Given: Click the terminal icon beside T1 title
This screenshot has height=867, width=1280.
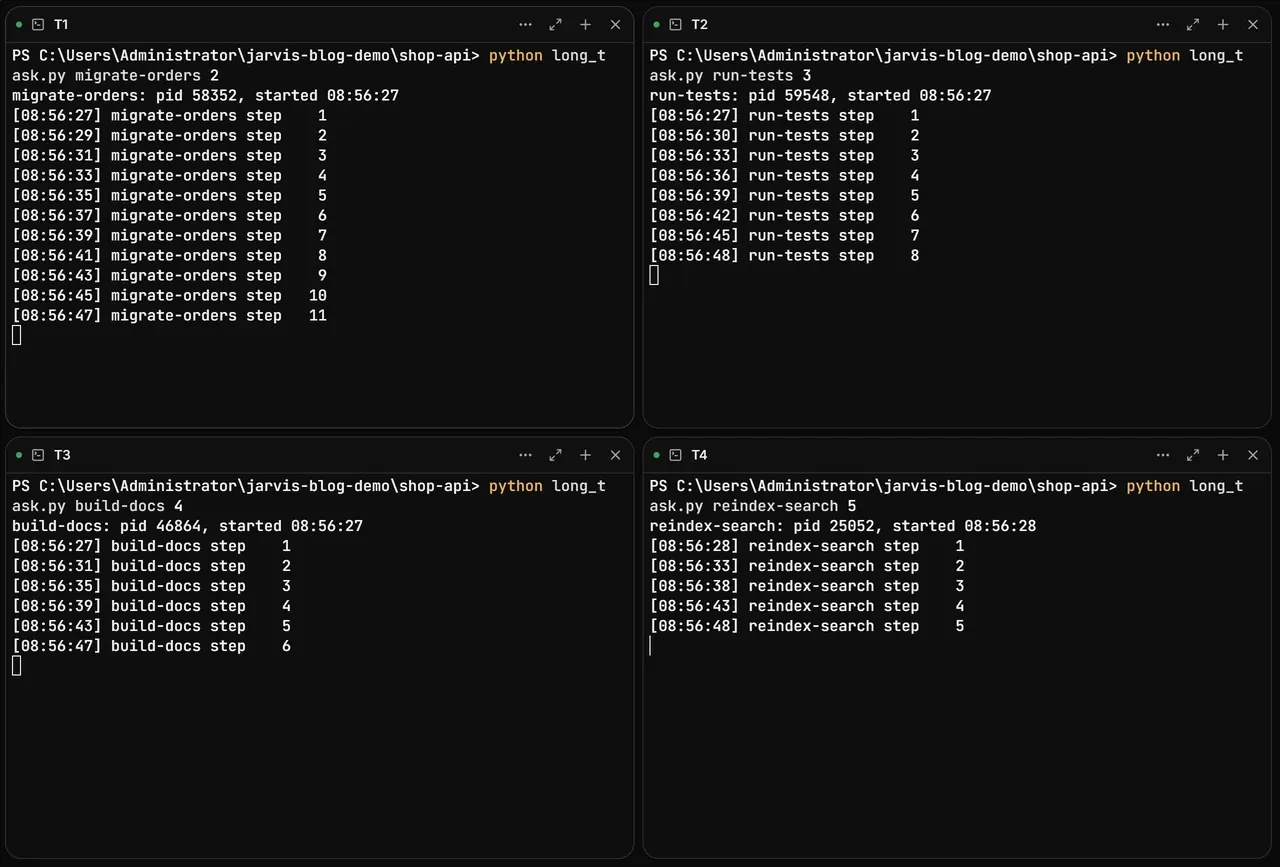Looking at the screenshot, I should coord(38,24).
